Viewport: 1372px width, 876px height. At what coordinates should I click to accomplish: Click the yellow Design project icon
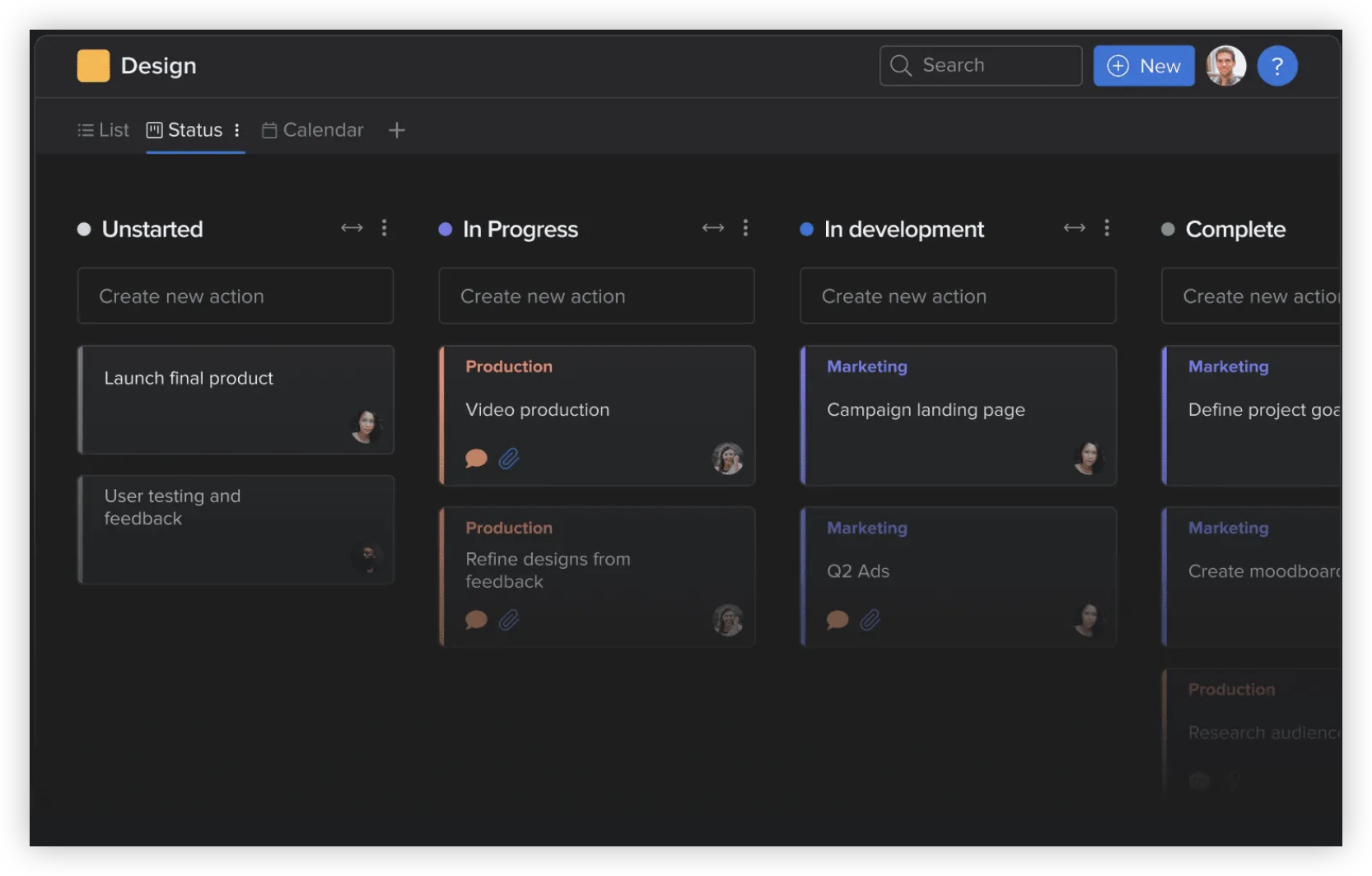tap(93, 66)
